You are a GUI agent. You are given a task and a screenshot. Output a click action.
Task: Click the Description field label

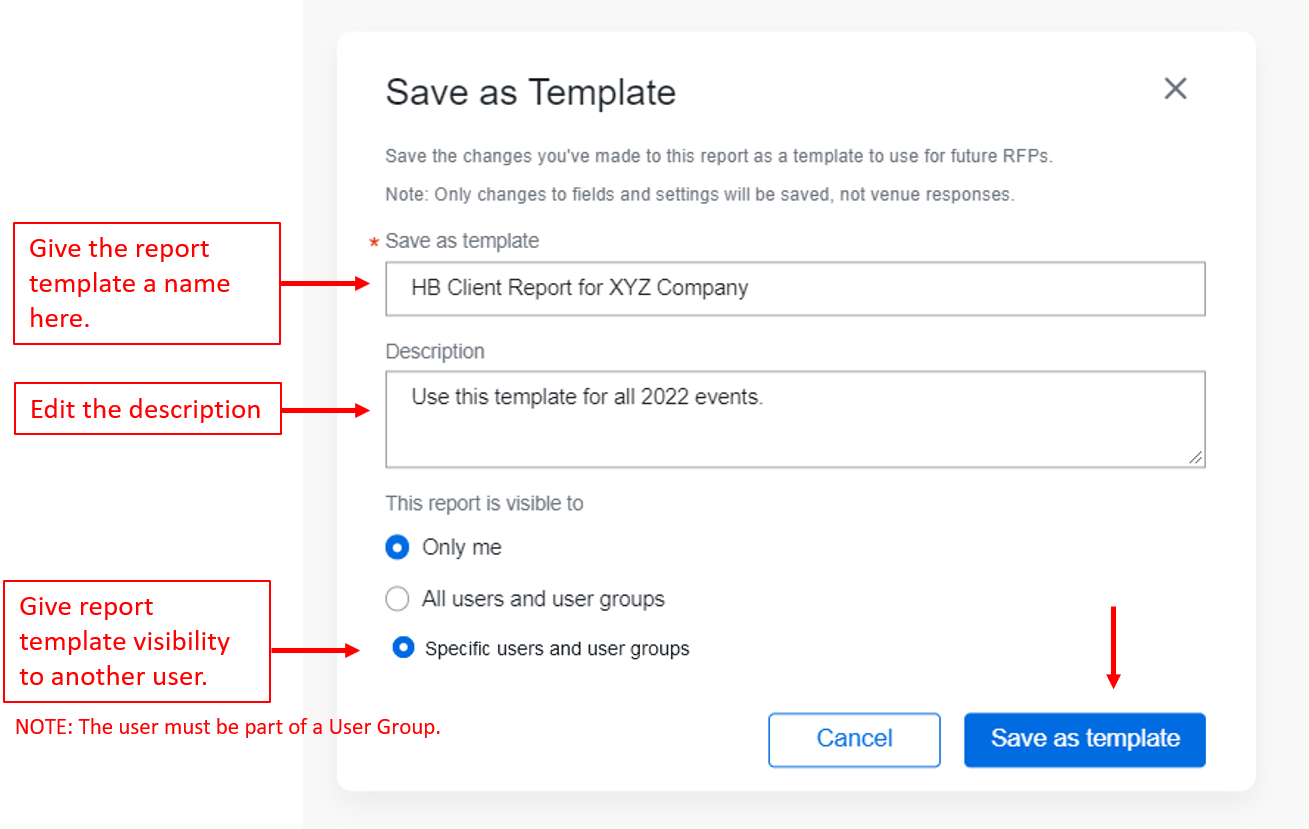(x=435, y=351)
